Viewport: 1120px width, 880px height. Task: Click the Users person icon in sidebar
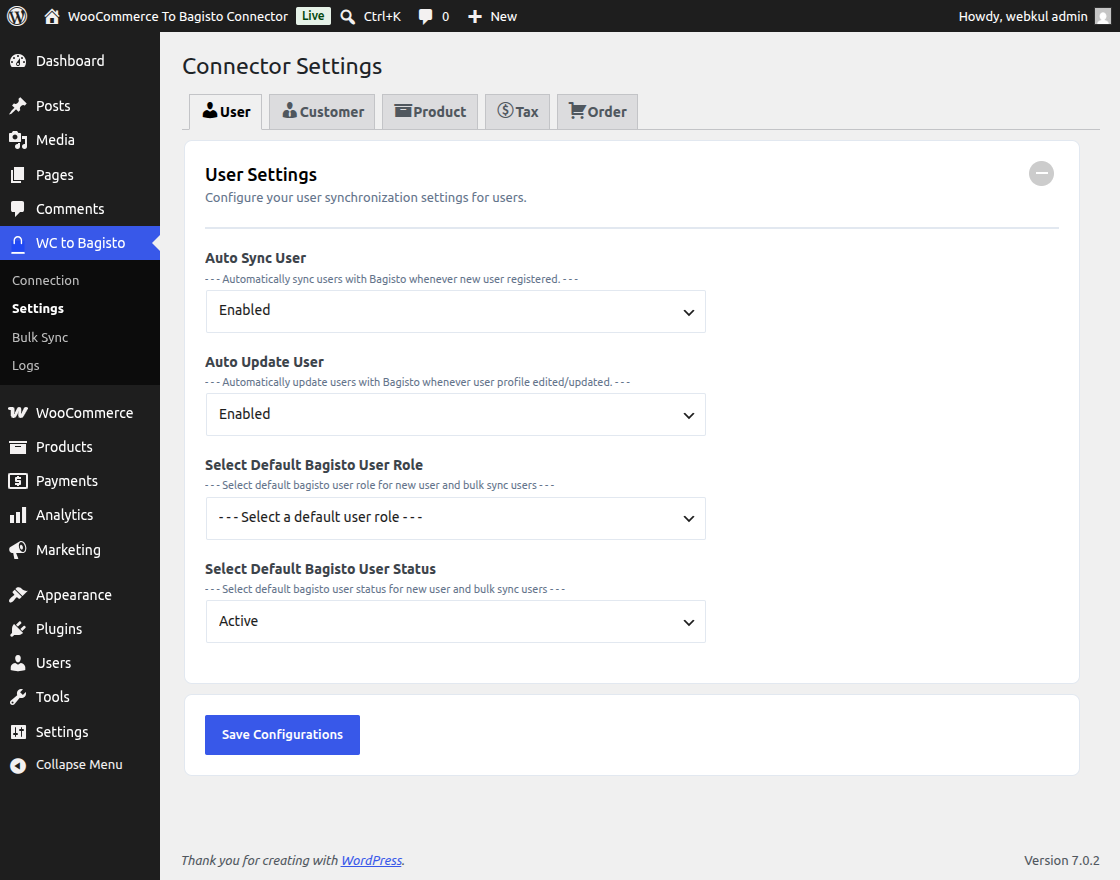(18, 664)
